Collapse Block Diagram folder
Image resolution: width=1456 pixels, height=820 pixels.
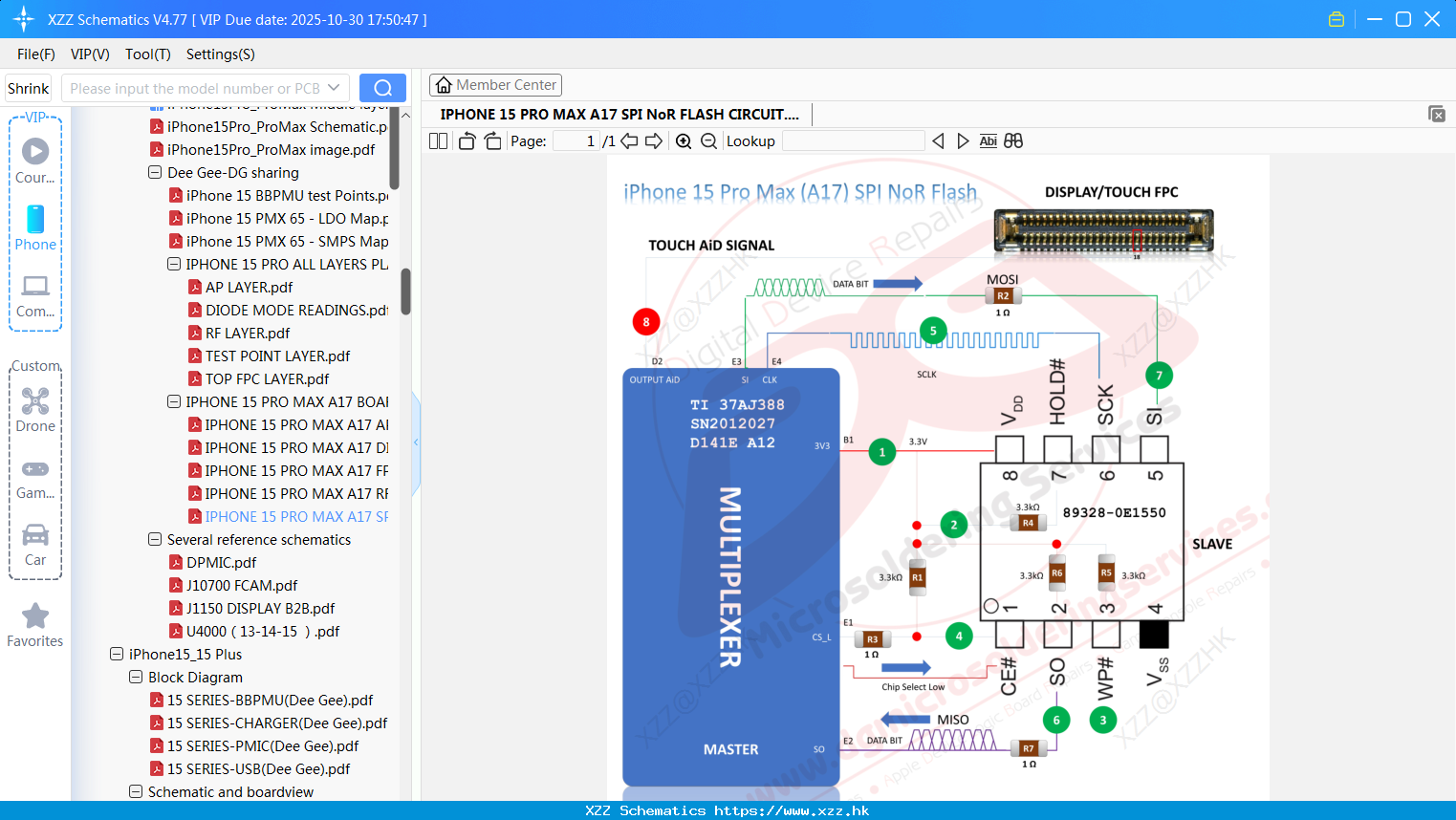click(136, 678)
